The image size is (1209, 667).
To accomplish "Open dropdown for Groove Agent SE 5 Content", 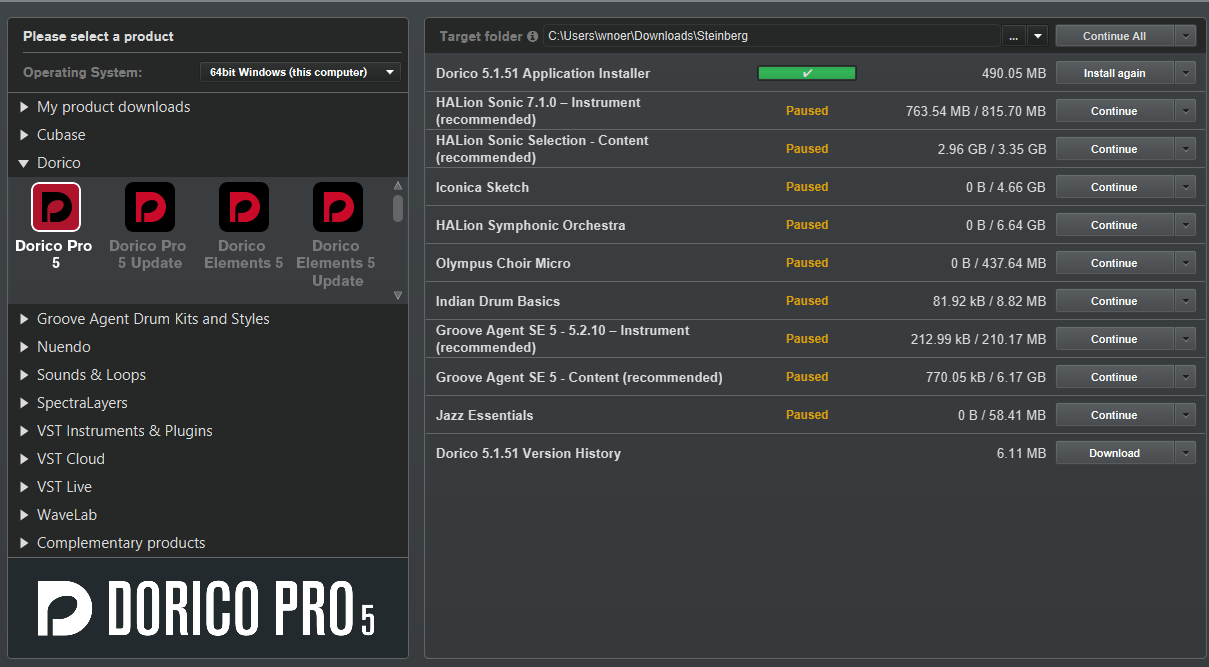I will 1185,377.
